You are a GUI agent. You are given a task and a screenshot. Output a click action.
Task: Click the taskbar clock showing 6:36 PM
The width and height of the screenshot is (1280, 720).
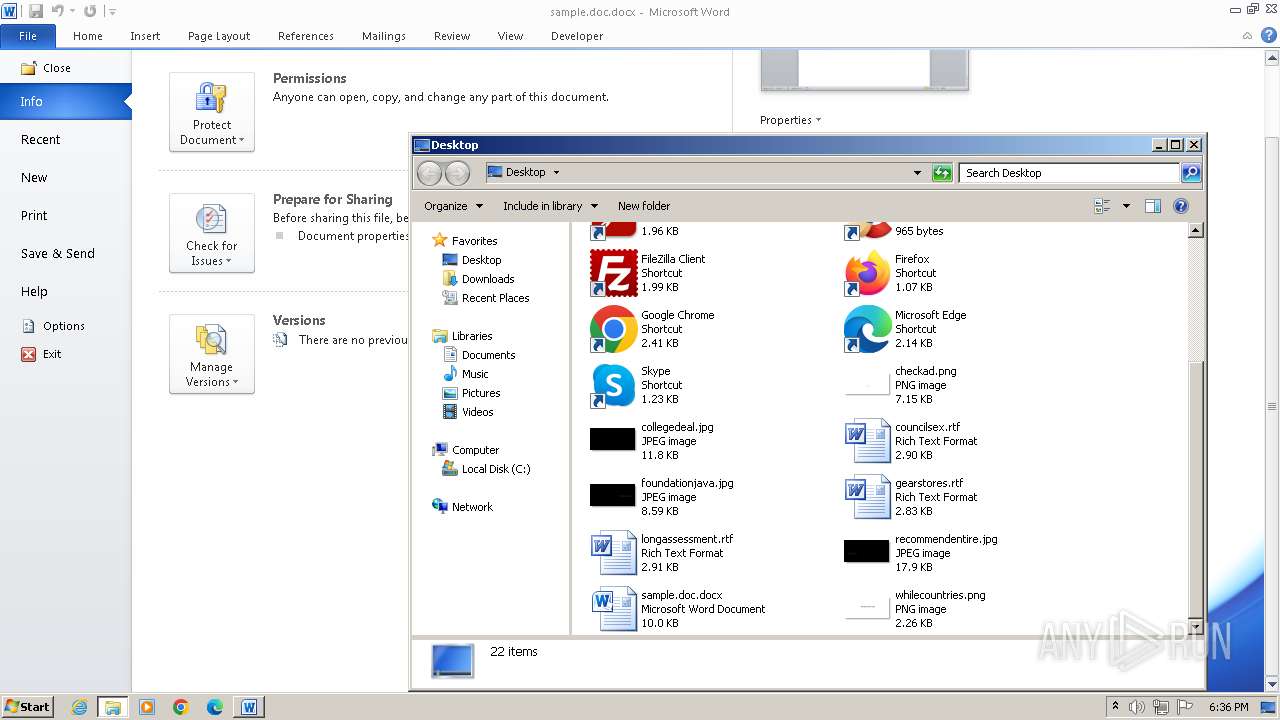pos(1229,707)
